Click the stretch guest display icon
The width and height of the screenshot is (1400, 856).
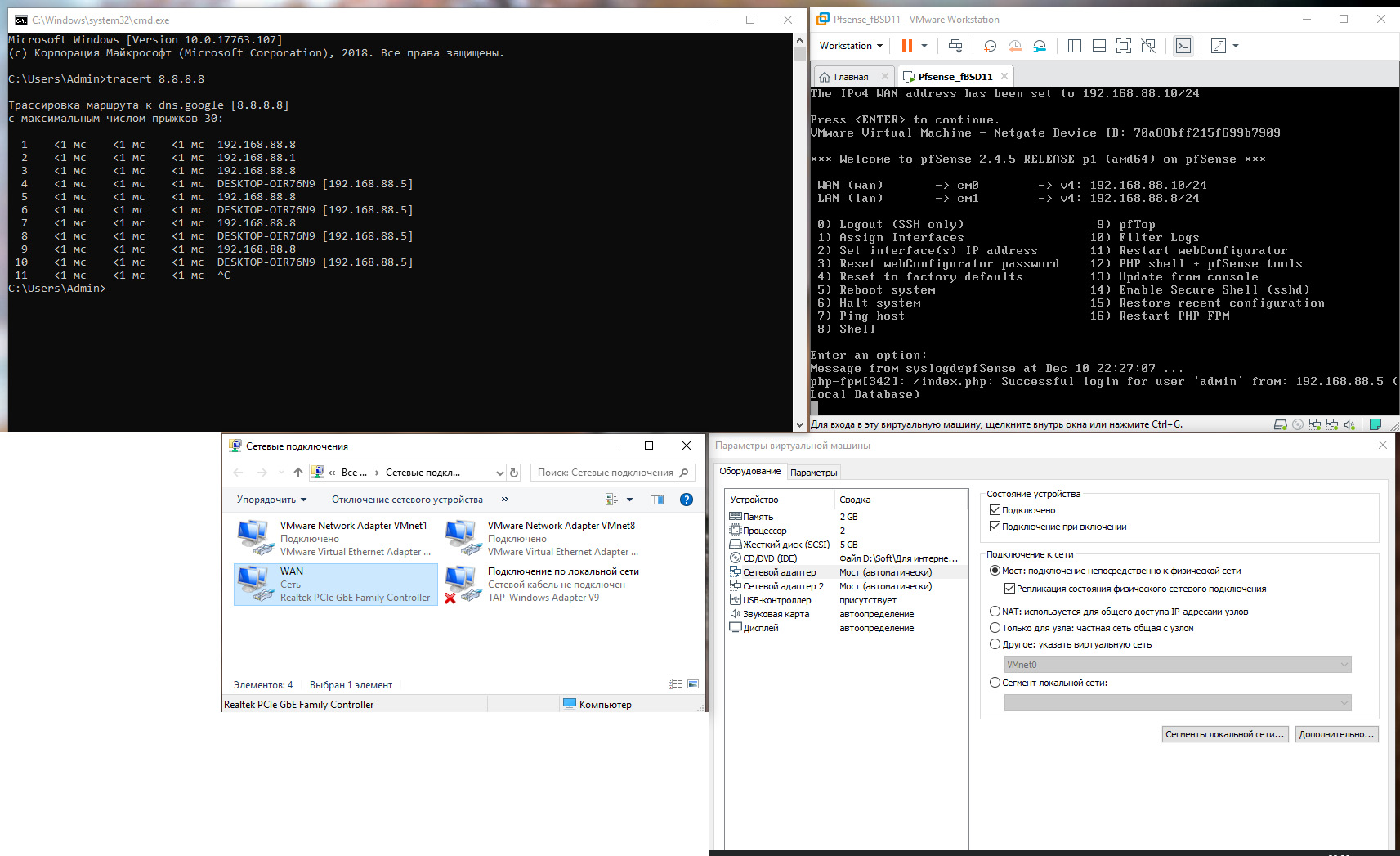click(x=1219, y=46)
